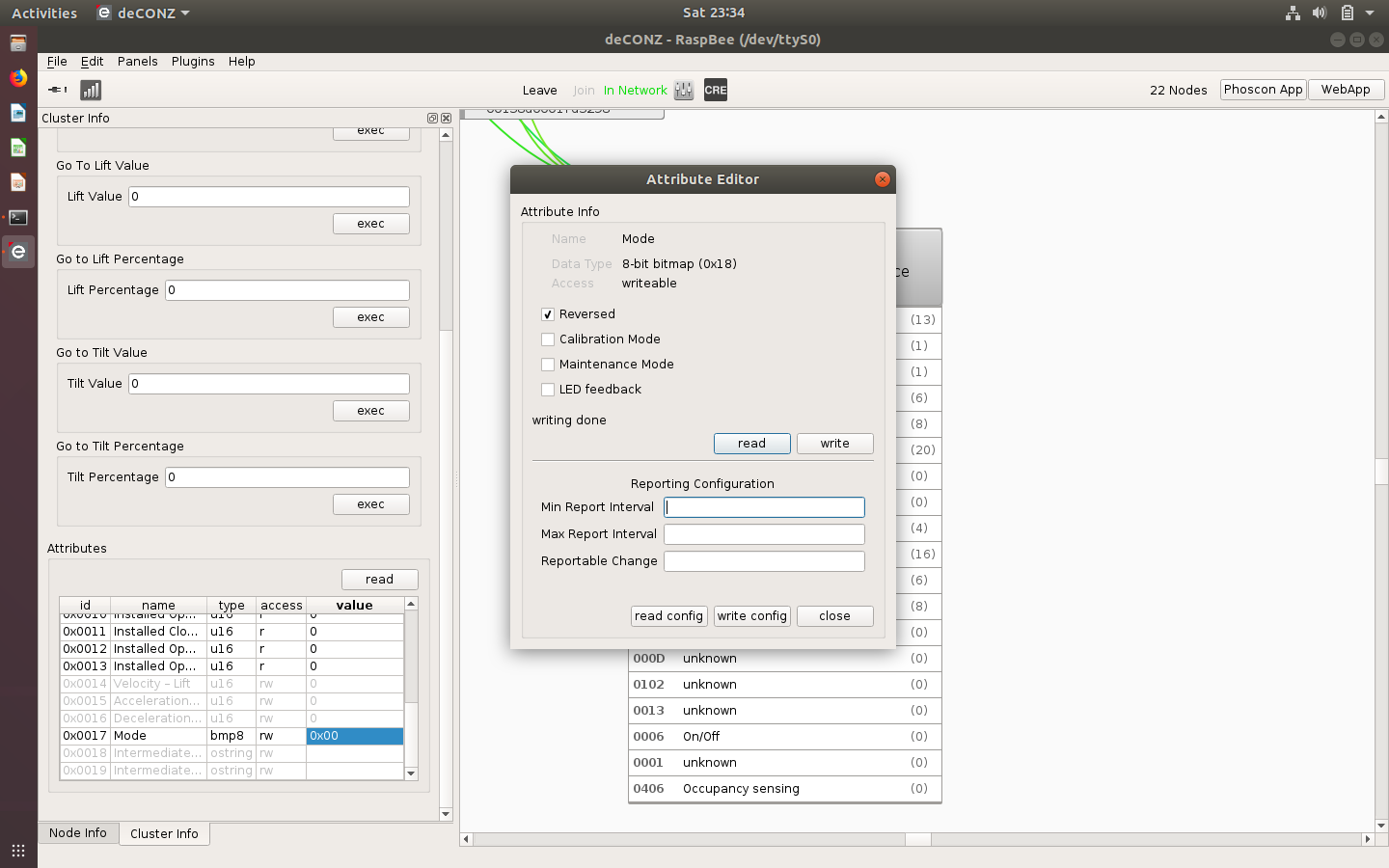
Task: Click the node view horizontal scrollbar thumb
Action: pyautogui.click(x=917, y=839)
